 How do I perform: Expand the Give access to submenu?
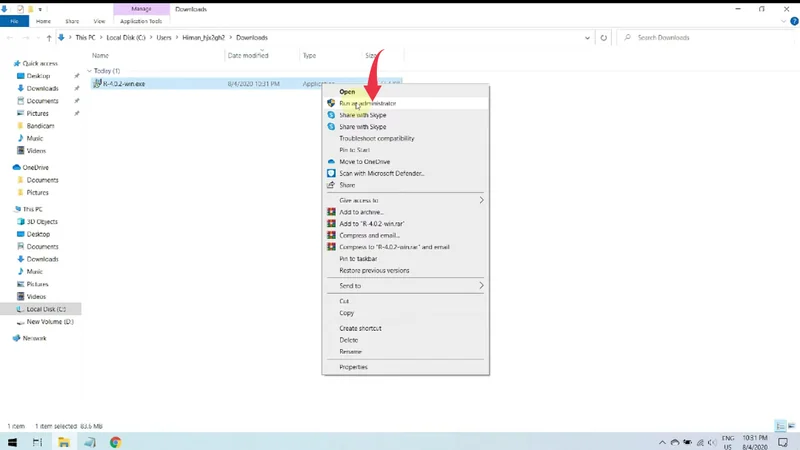(480, 200)
